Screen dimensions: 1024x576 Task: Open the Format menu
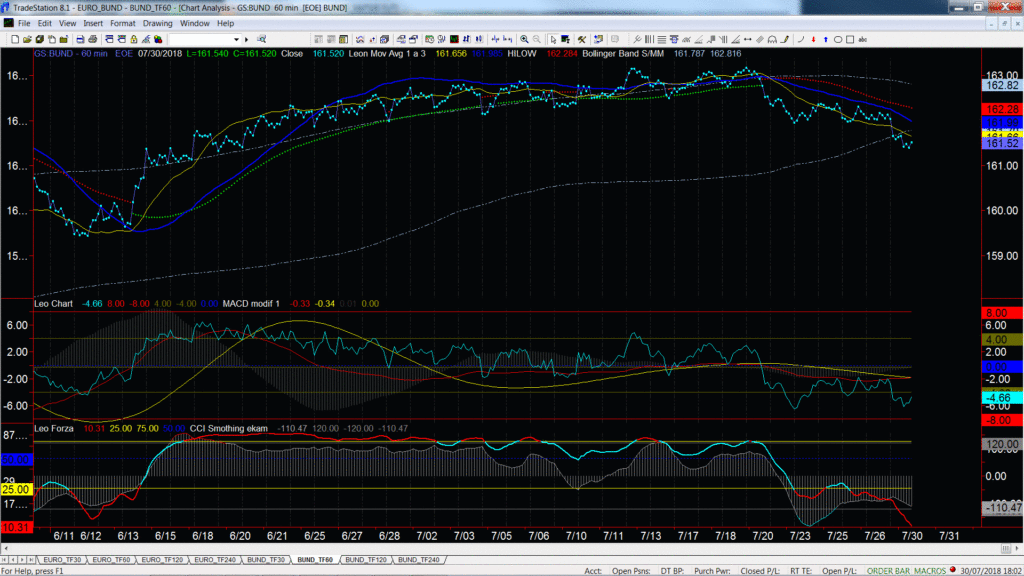coord(123,24)
